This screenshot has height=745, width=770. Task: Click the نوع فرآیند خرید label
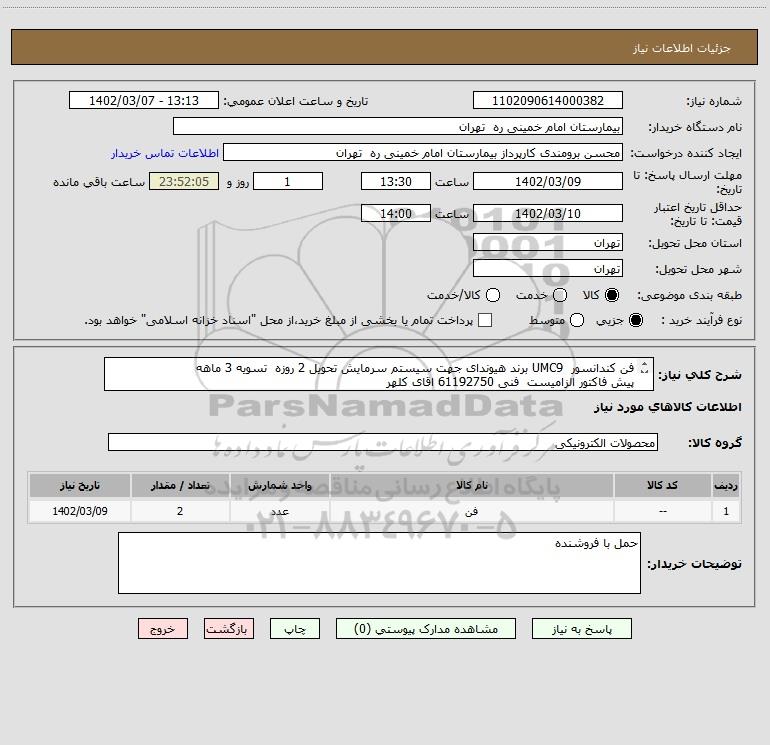702,320
